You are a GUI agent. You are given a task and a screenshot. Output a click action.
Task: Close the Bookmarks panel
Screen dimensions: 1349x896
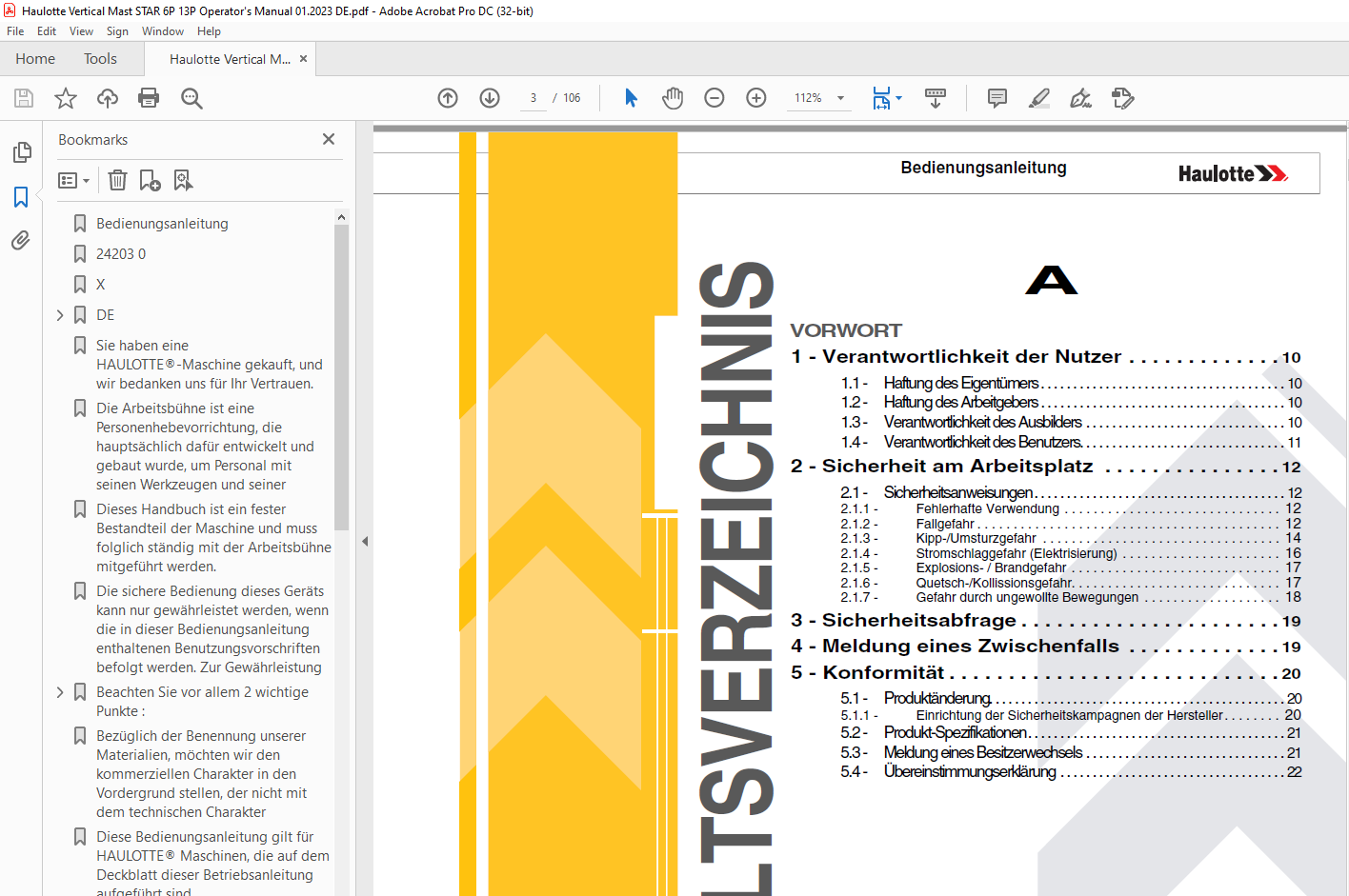click(329, 139)
